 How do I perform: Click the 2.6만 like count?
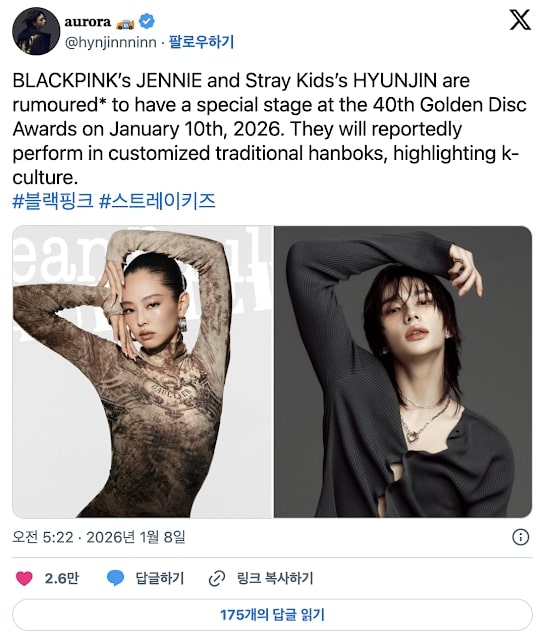pyautogui.click(x=62, y=578)
